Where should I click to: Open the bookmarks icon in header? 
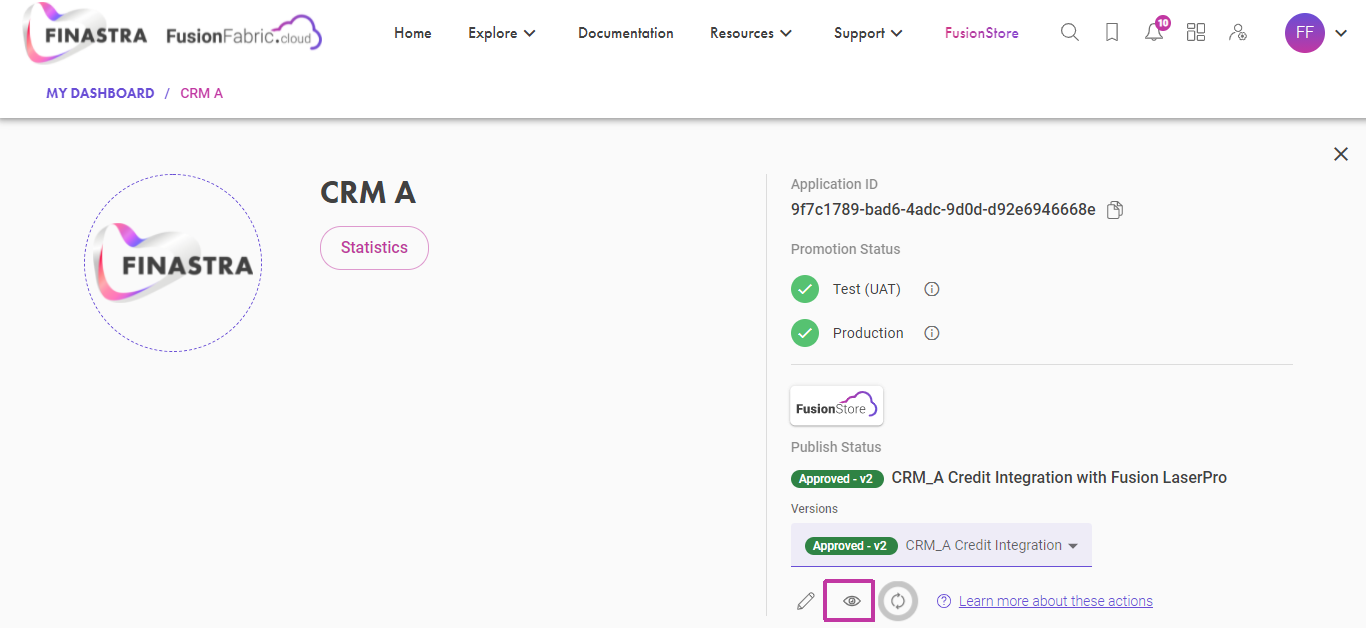(x=1112, y=33)
